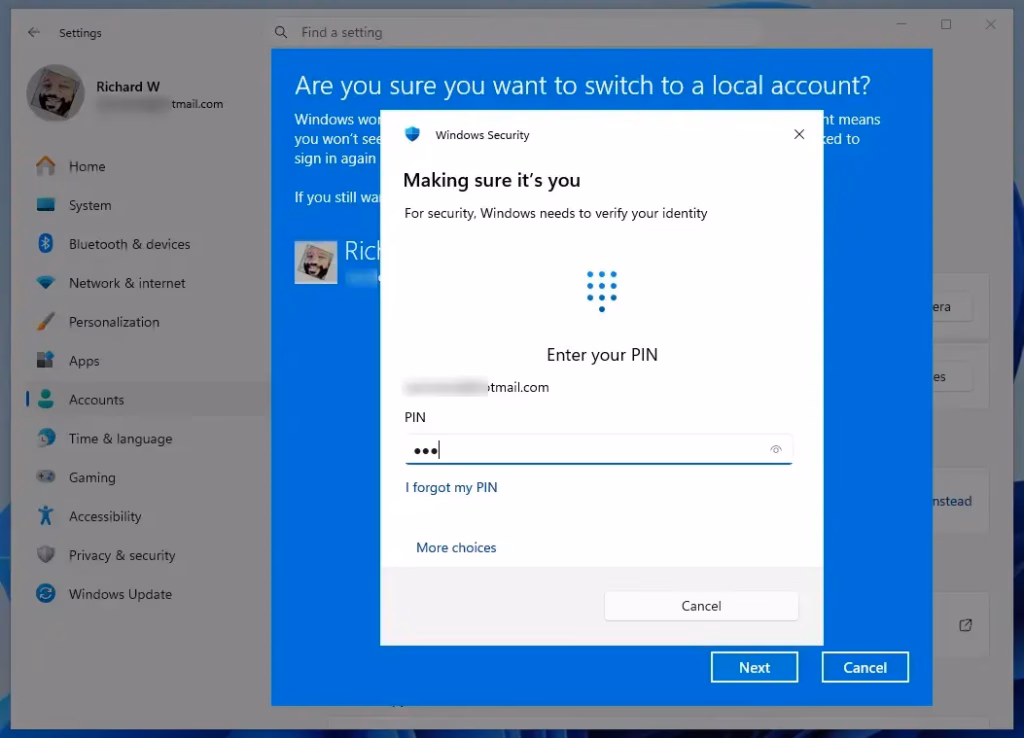Image resolution: width=1024 pixels, height=738 pixels.
Task: Open 'More choices' sign-in options
Action: tap(456, 548)
